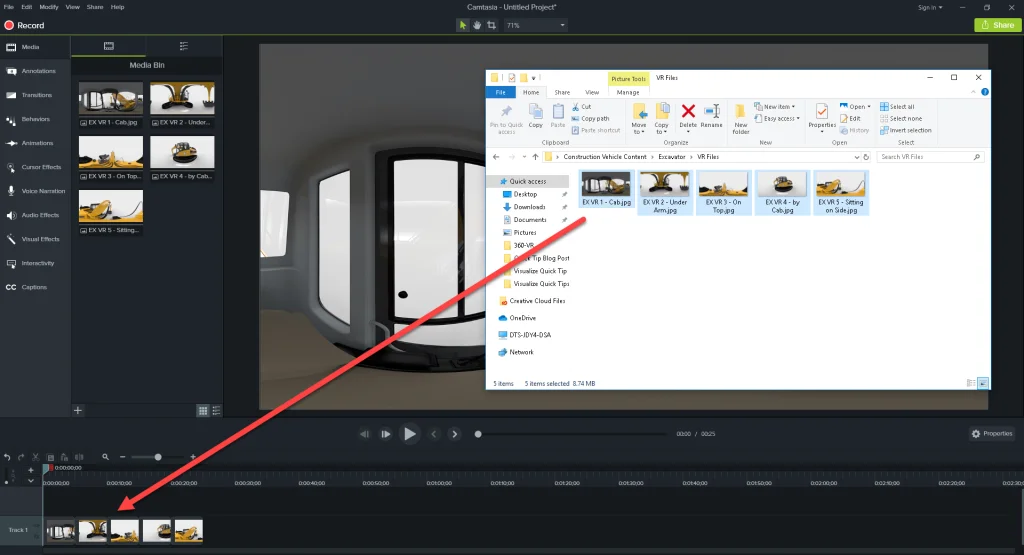Open the Modify menu
Image resolution: width=1024 pixels, height=555 pixels.
[48, 7]
